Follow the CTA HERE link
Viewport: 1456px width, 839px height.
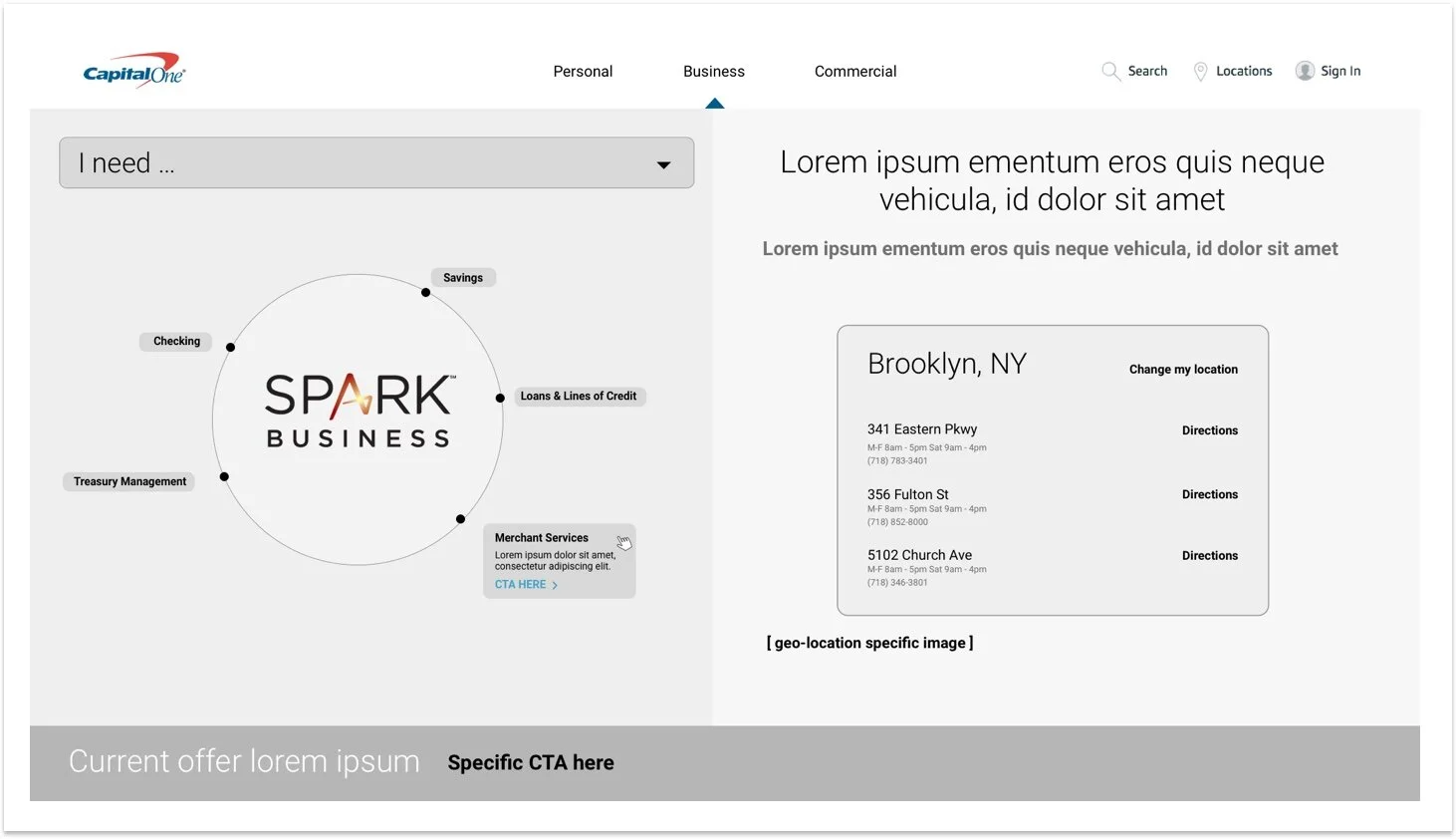(x=526, y=585)
